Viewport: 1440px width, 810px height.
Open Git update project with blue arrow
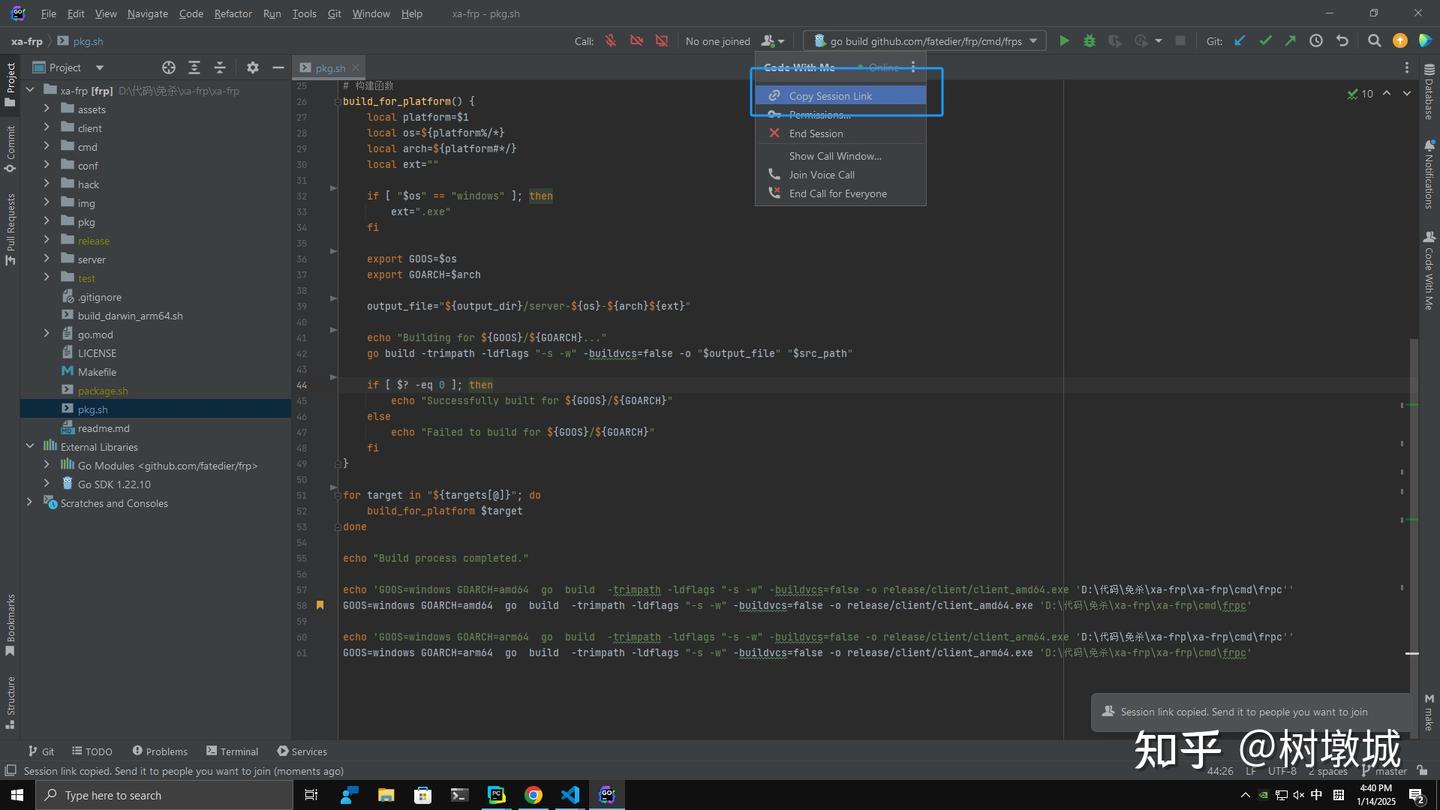coord(1240,40)
